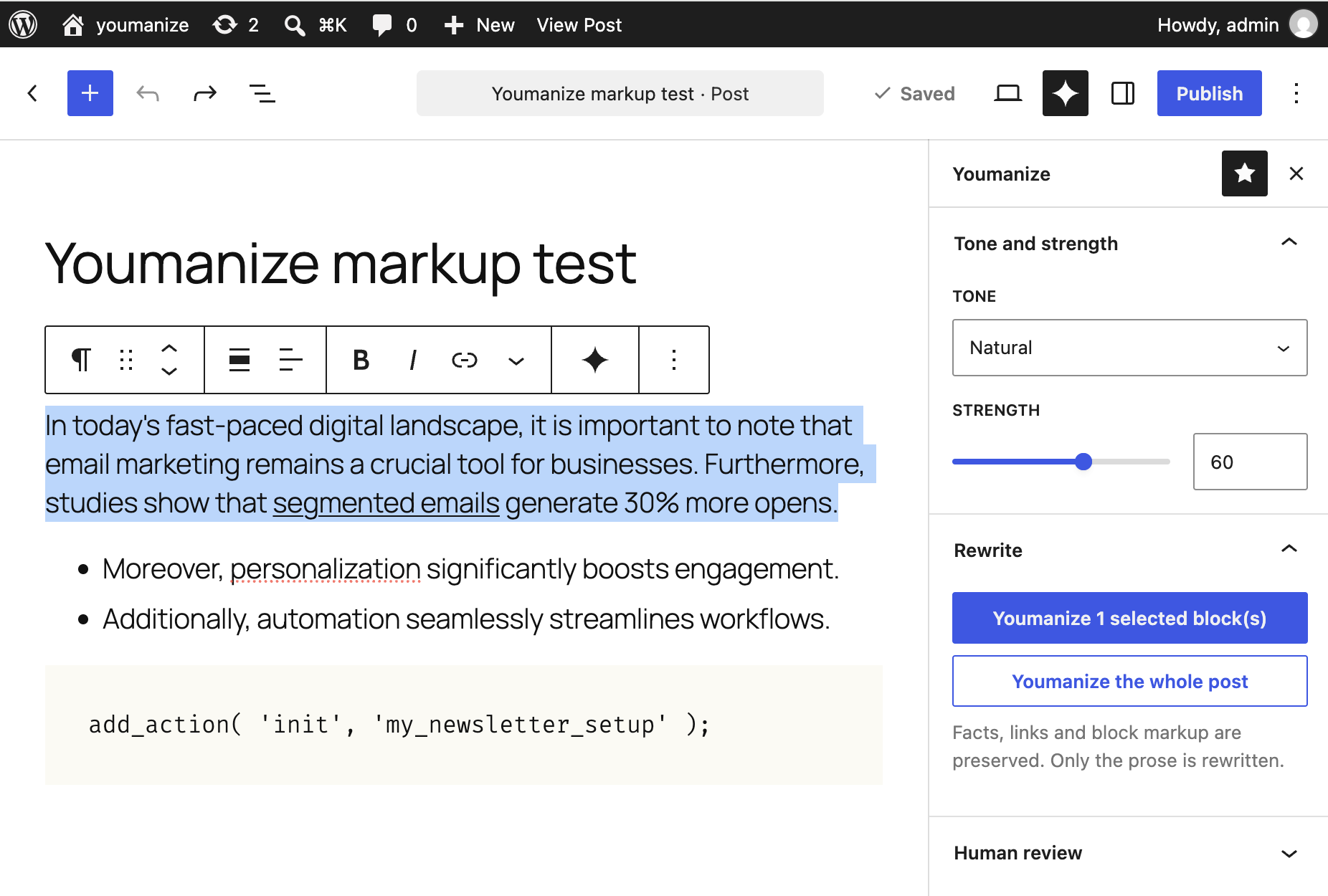Click the add_action code block
Viewport: 1328px width, 896px height.
(463, 725)
